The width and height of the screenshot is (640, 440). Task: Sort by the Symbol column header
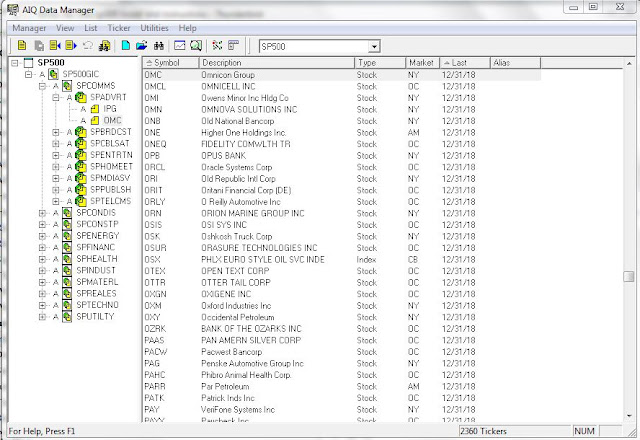[171, 62]
